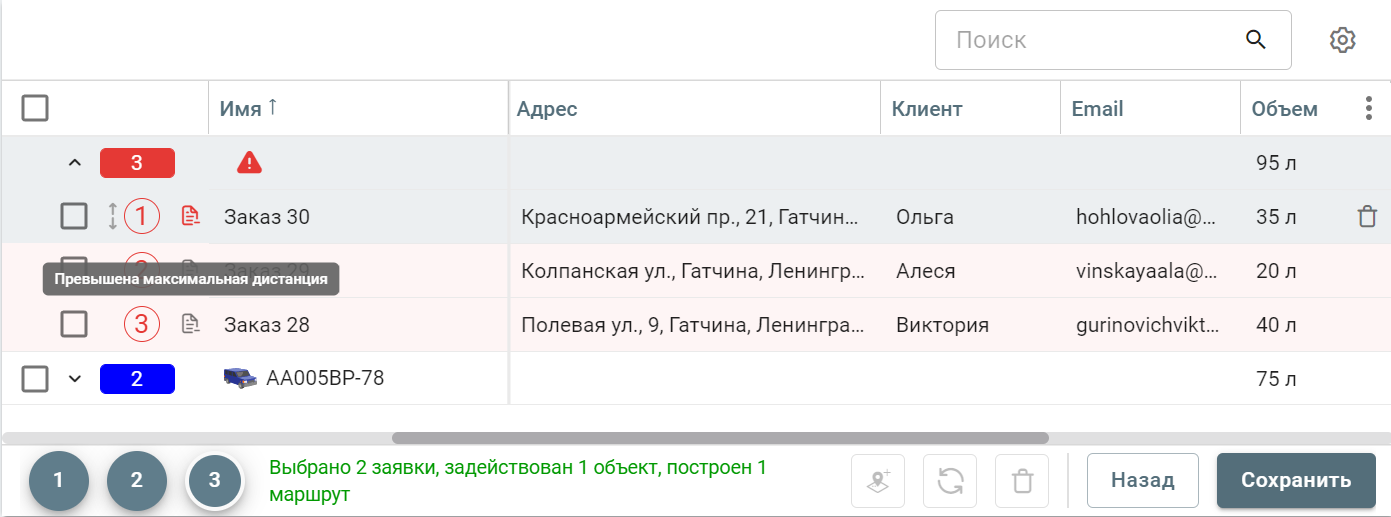The width and height of the screenshot is (1391, 517).
Task: Click the refresh routes icon
Action: click(x=949, y=481)
